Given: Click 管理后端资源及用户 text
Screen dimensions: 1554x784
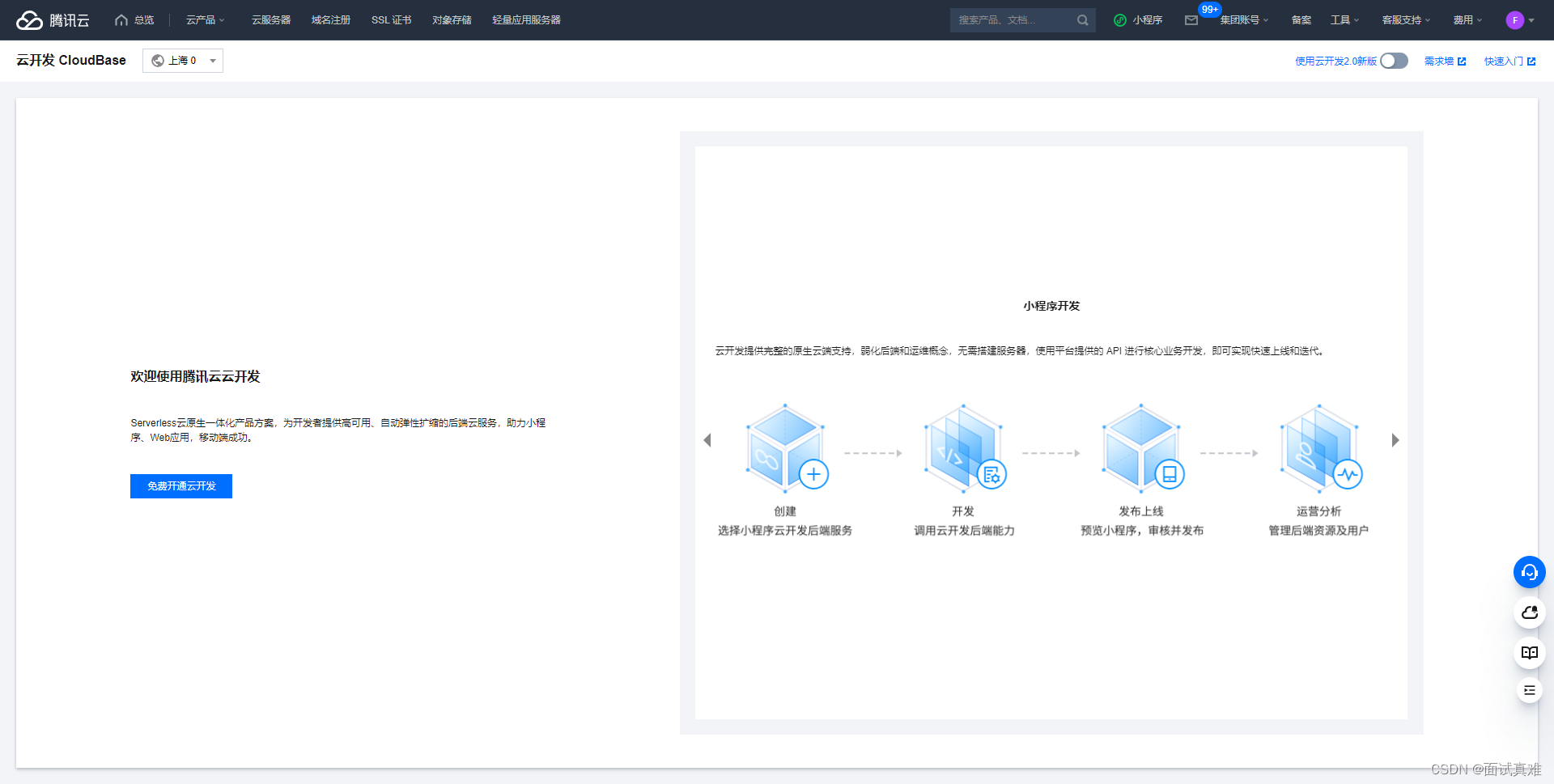Looking at the screenshot, I should click(1318, 531).
